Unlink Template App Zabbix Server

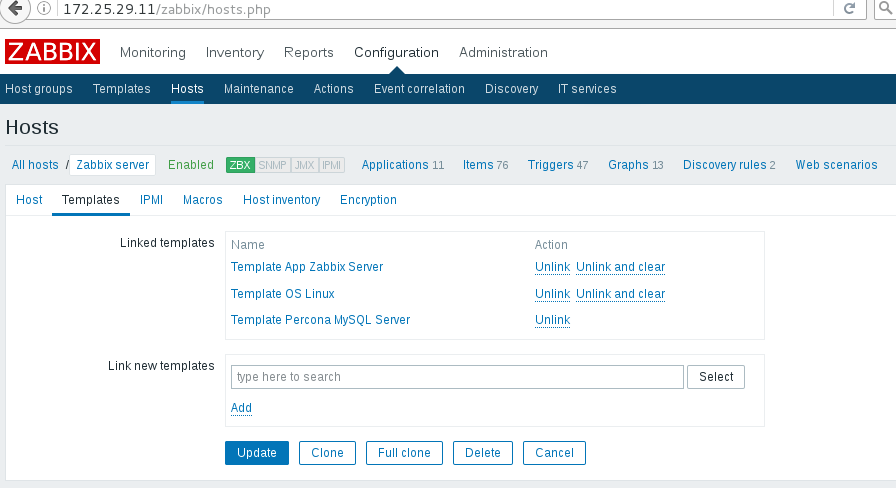553,267
